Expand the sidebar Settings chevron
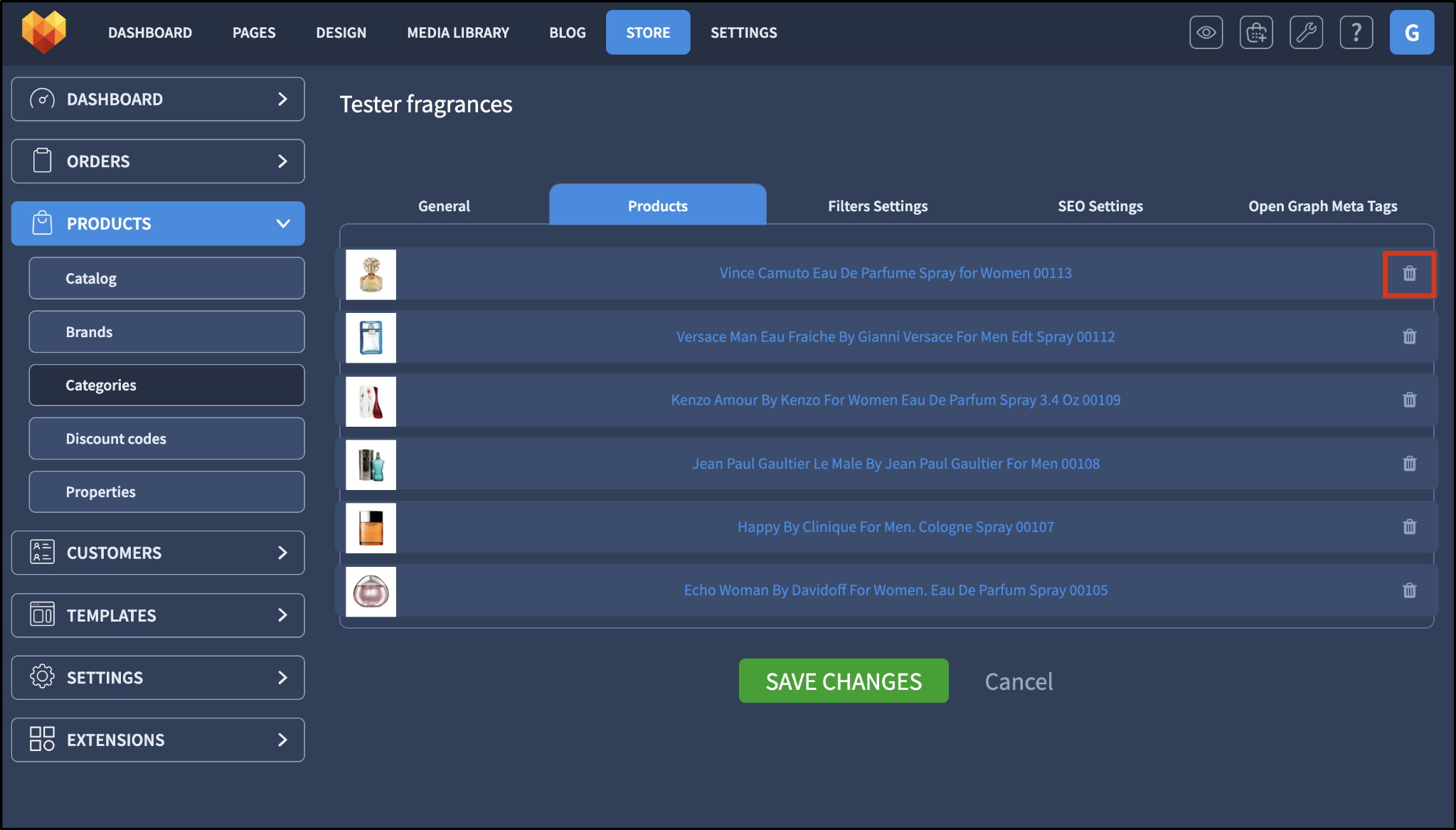Viewport: 1456px width, 830px height. [282, 677]
